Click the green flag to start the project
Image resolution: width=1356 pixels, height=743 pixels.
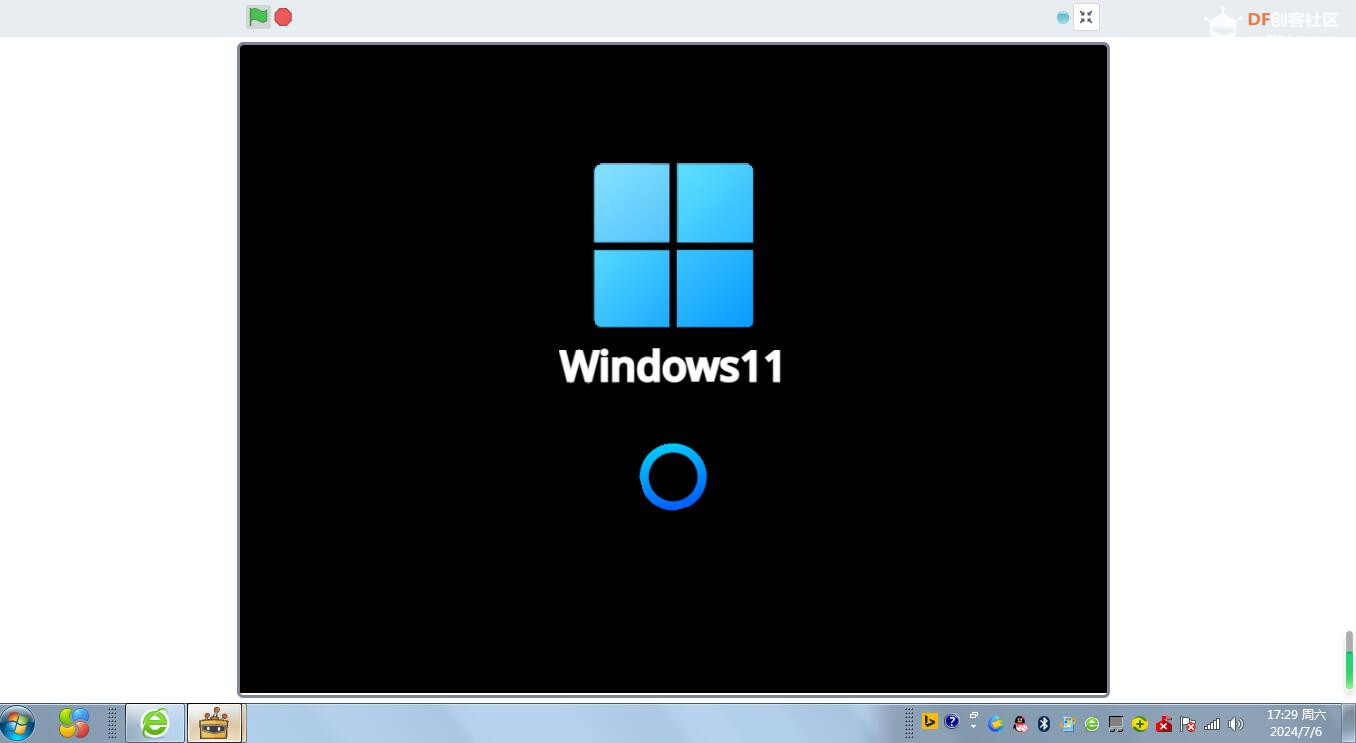tap(258, 17)
